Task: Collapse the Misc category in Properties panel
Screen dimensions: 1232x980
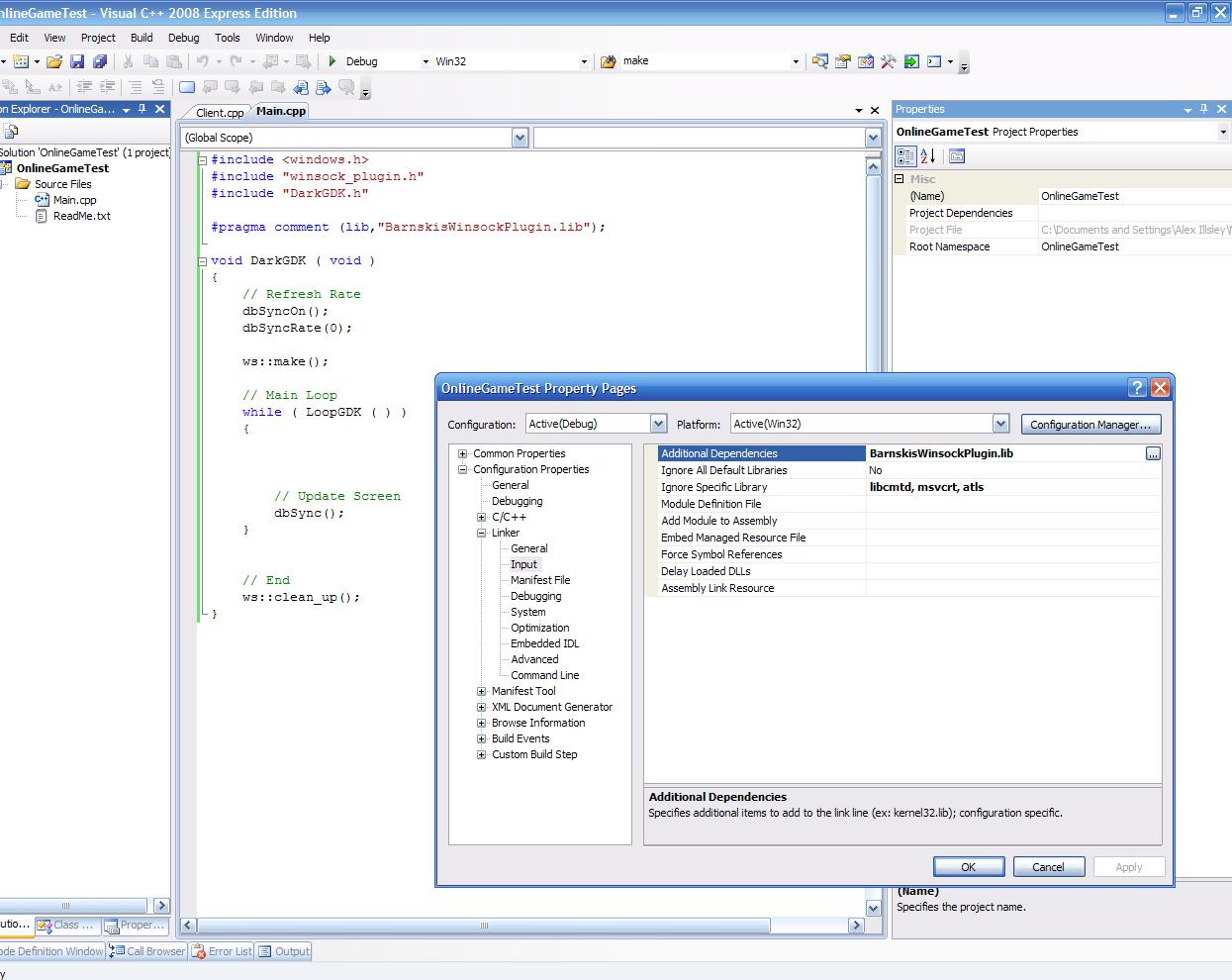Action: click(900, 179)
